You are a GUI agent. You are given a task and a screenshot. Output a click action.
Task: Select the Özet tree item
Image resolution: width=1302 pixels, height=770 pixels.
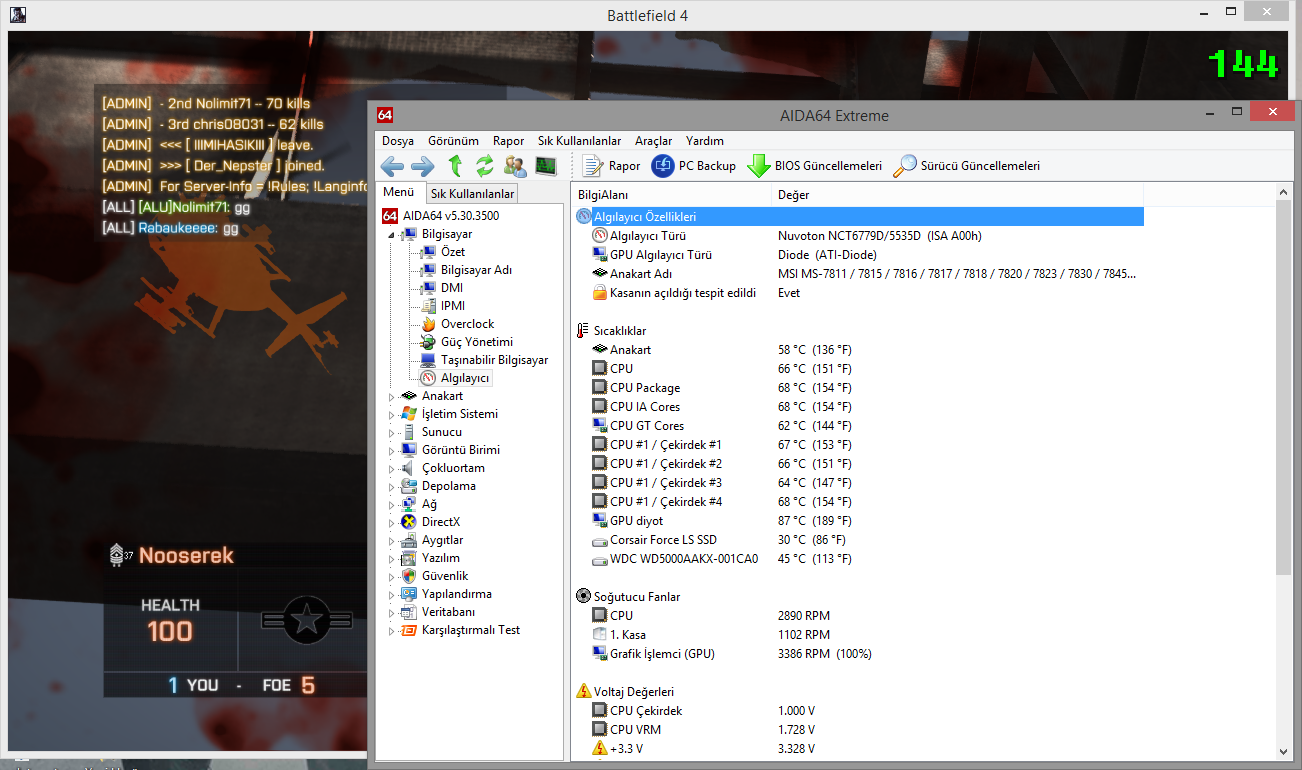tap(452, 252)
